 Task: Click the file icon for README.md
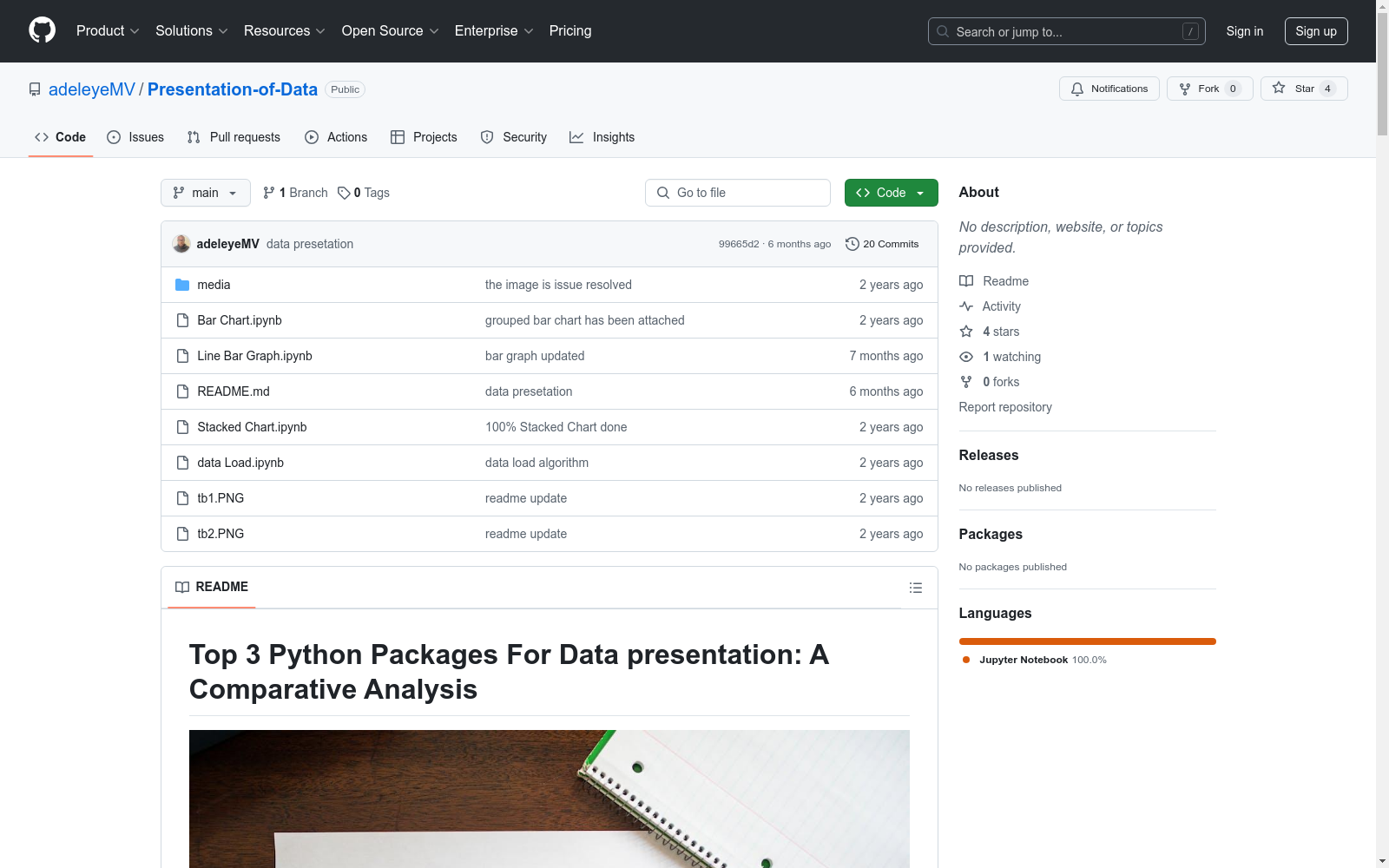182,391
